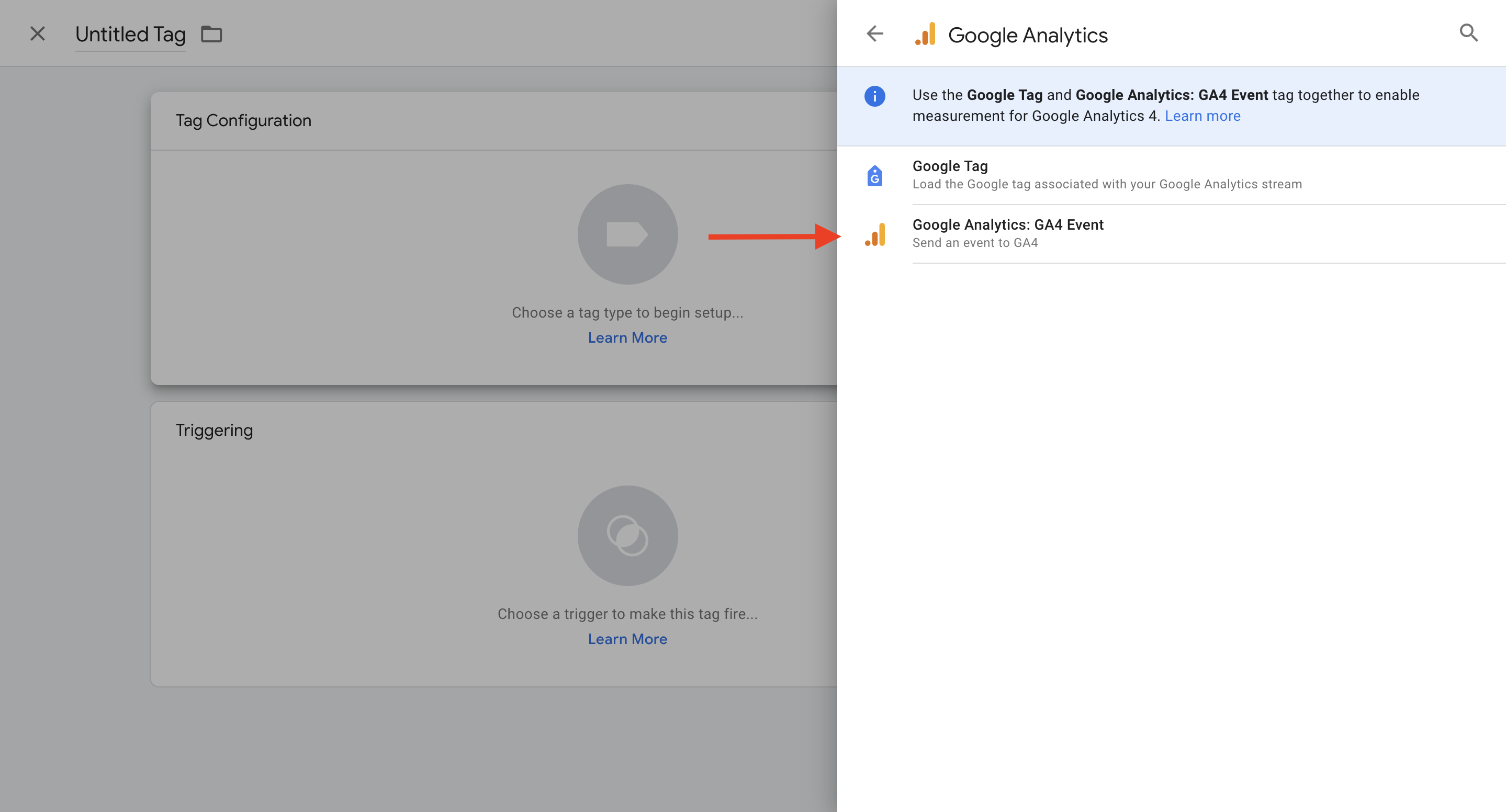This screenshot has height=812, width=1506.
Task: Click the back arrow in Google Analytics panel
Action: 874,33
